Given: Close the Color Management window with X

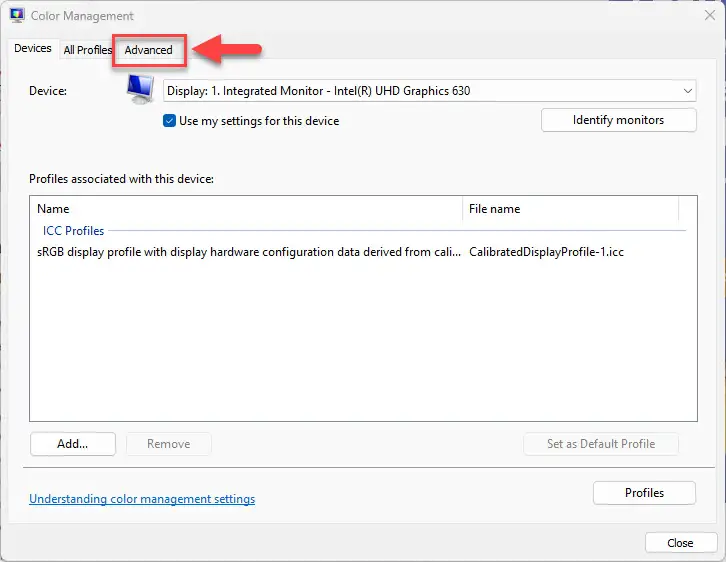Looking at the screenshot, I should click(x=709, y=15).
